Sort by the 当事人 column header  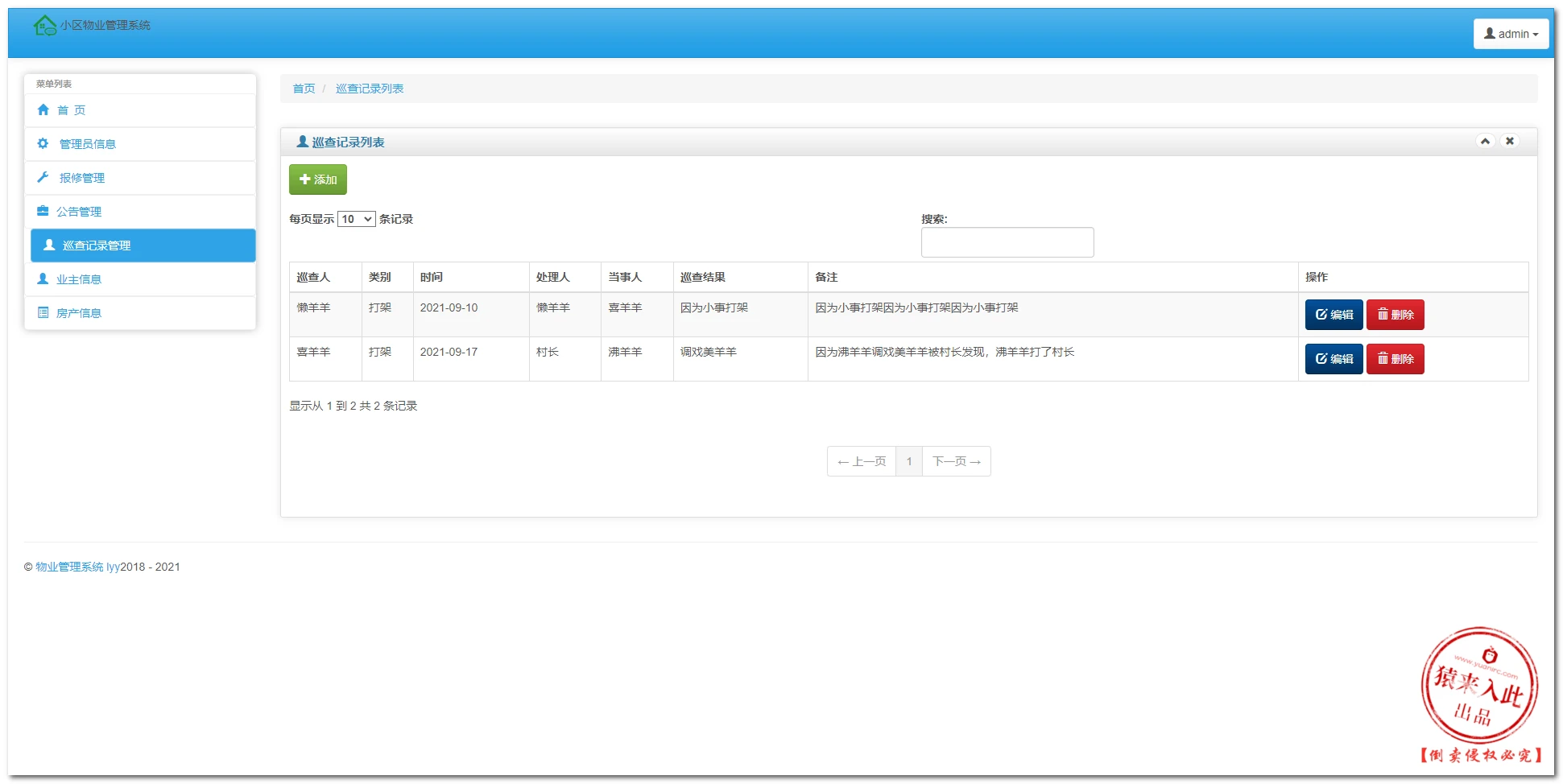[x=637, y=277]
